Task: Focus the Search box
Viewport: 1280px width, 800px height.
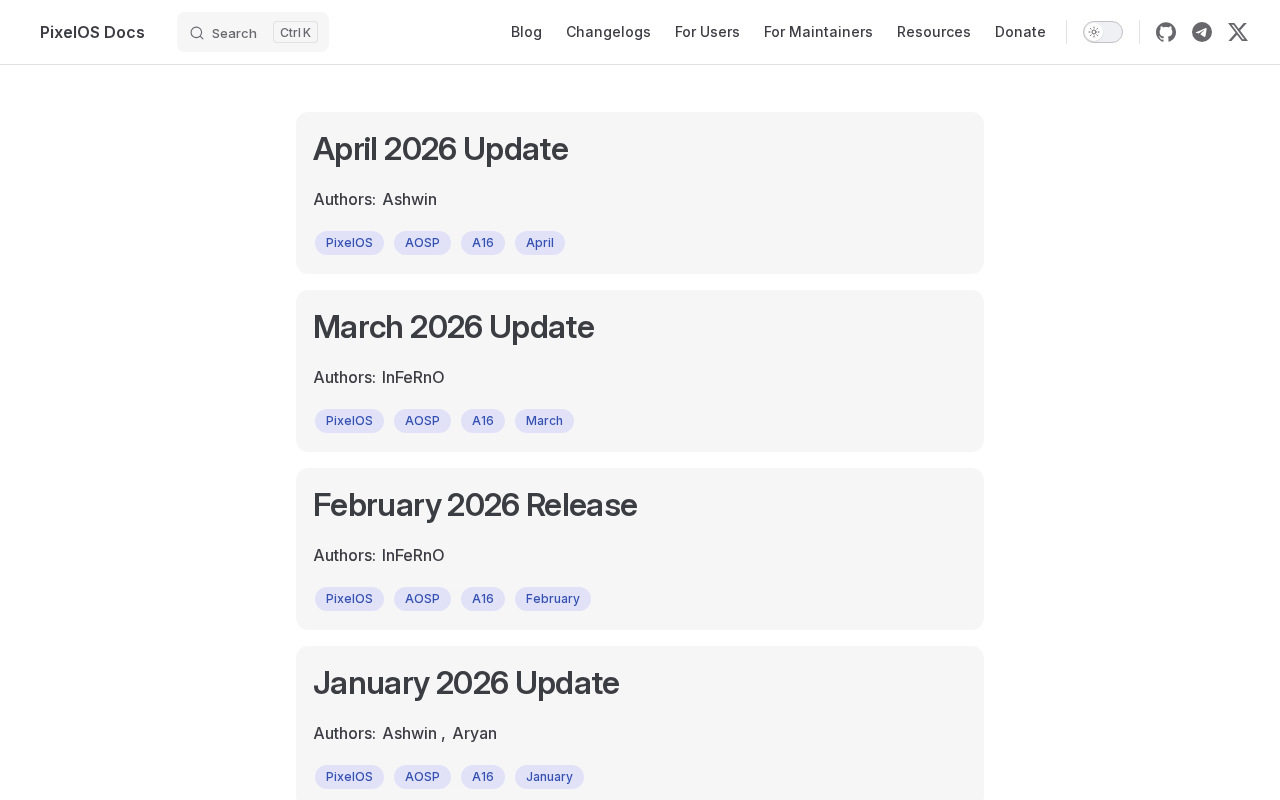Action: (x=253, y=32)
